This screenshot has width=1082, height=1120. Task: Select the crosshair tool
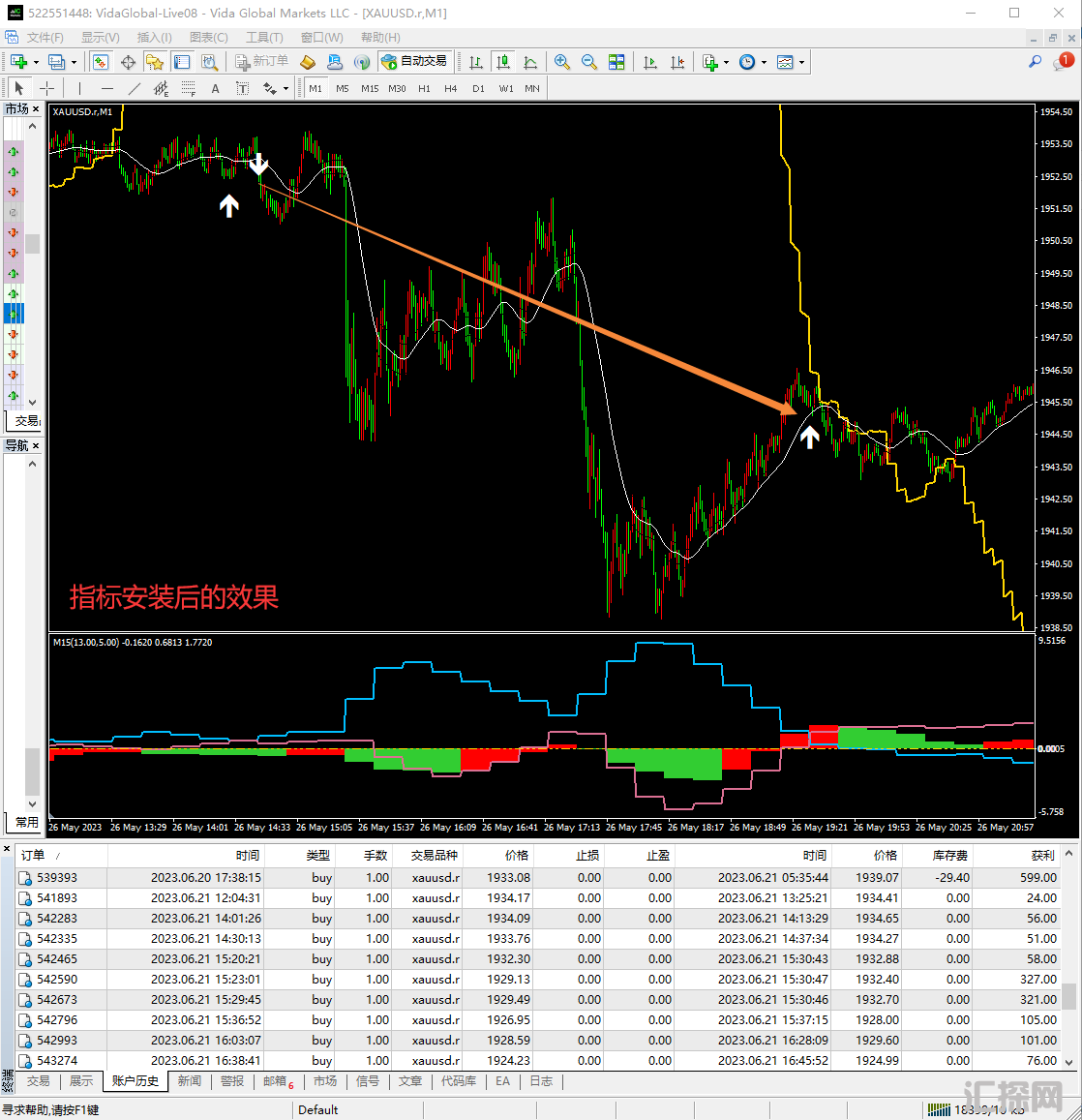[46, 88]
